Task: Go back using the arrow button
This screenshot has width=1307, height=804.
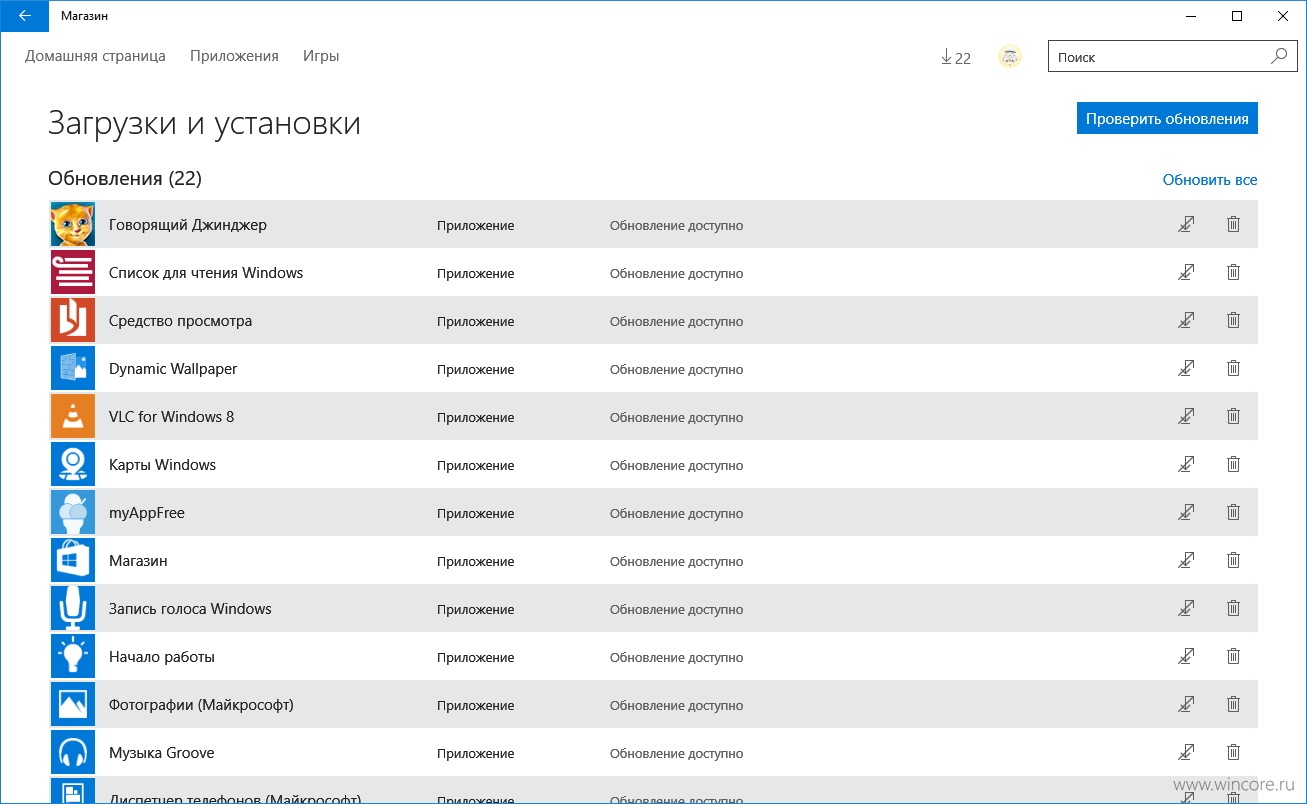Action: [x=24, y=16]
